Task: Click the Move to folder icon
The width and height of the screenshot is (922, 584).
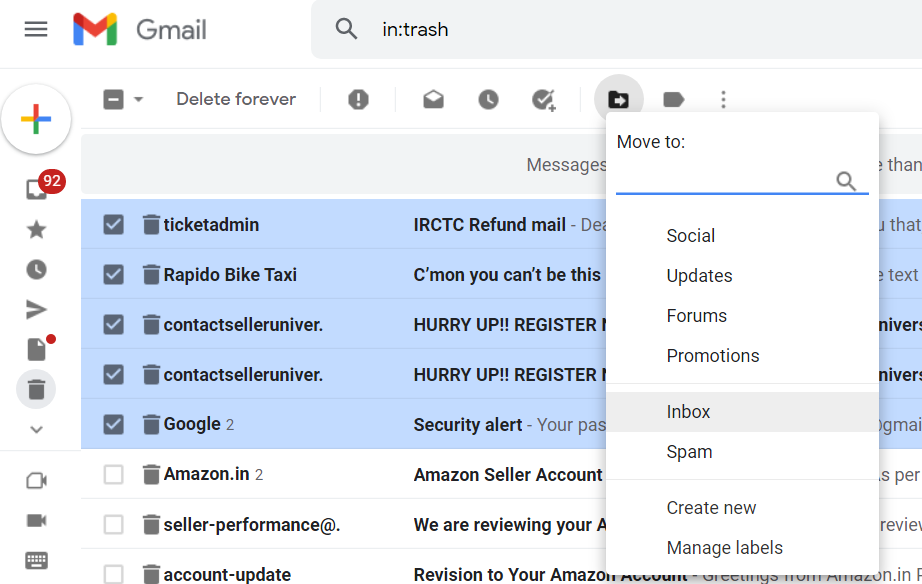Action: point(619,99)
